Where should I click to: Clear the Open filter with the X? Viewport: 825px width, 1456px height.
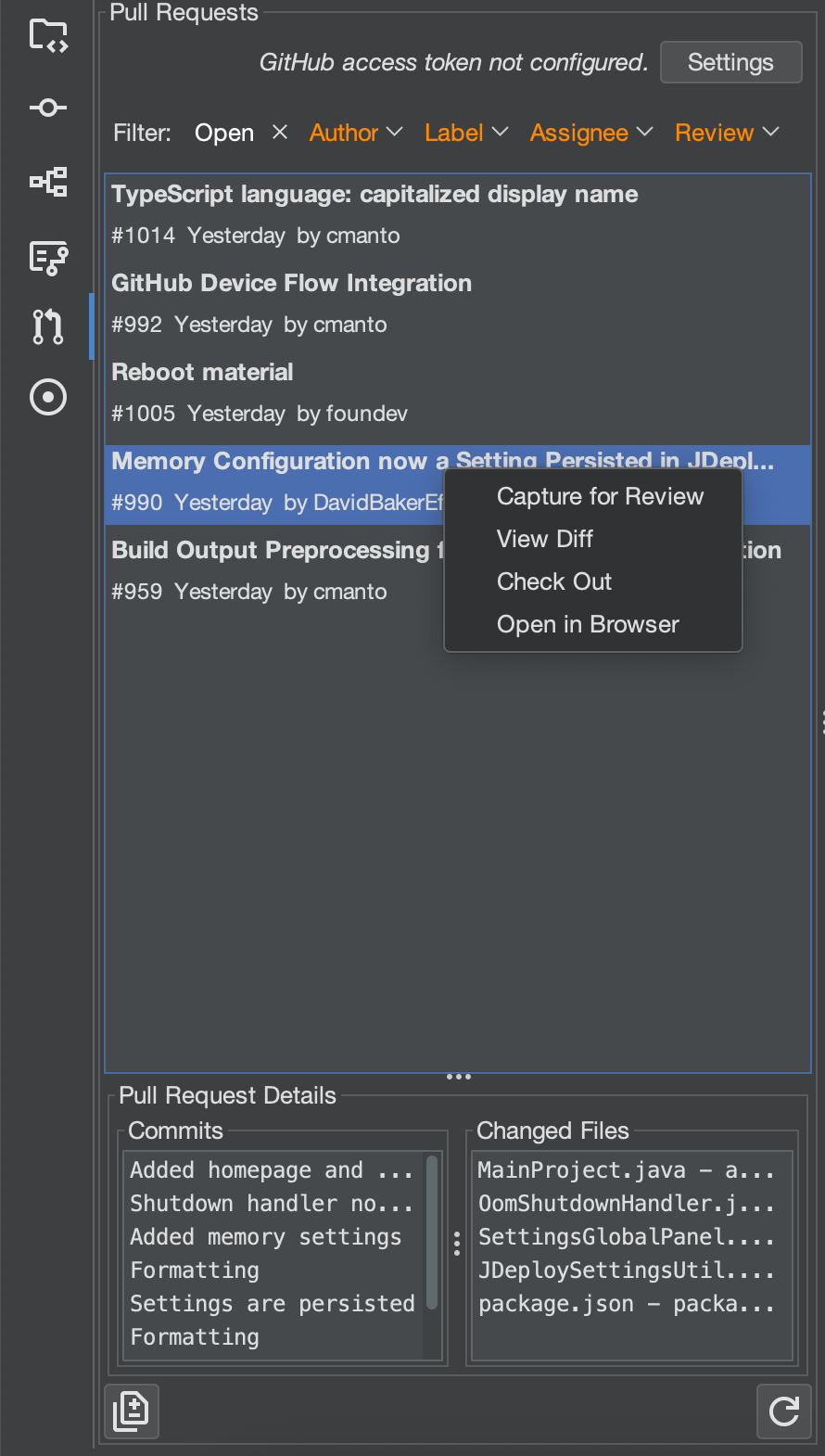coord(279,133)
